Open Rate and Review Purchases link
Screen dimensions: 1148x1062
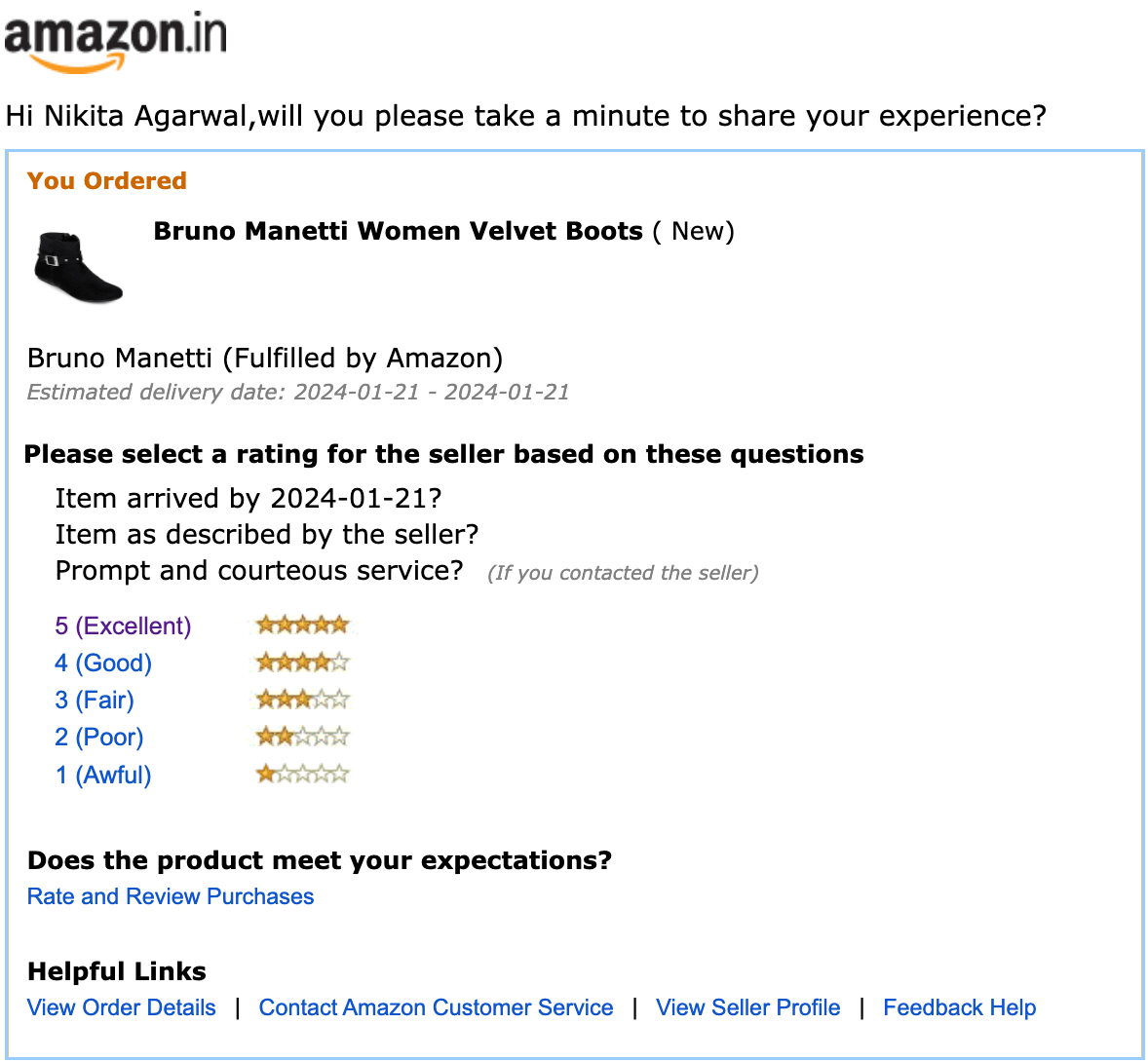tap(171, 896)
